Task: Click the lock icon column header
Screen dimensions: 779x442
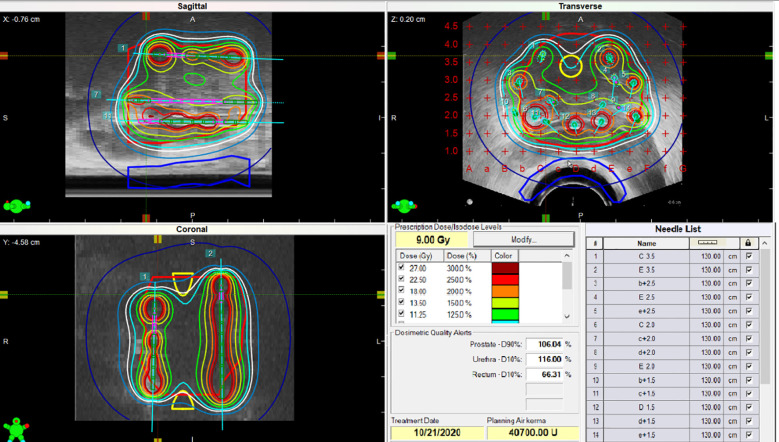Action: pyautogui.click(x=748, y=243)
